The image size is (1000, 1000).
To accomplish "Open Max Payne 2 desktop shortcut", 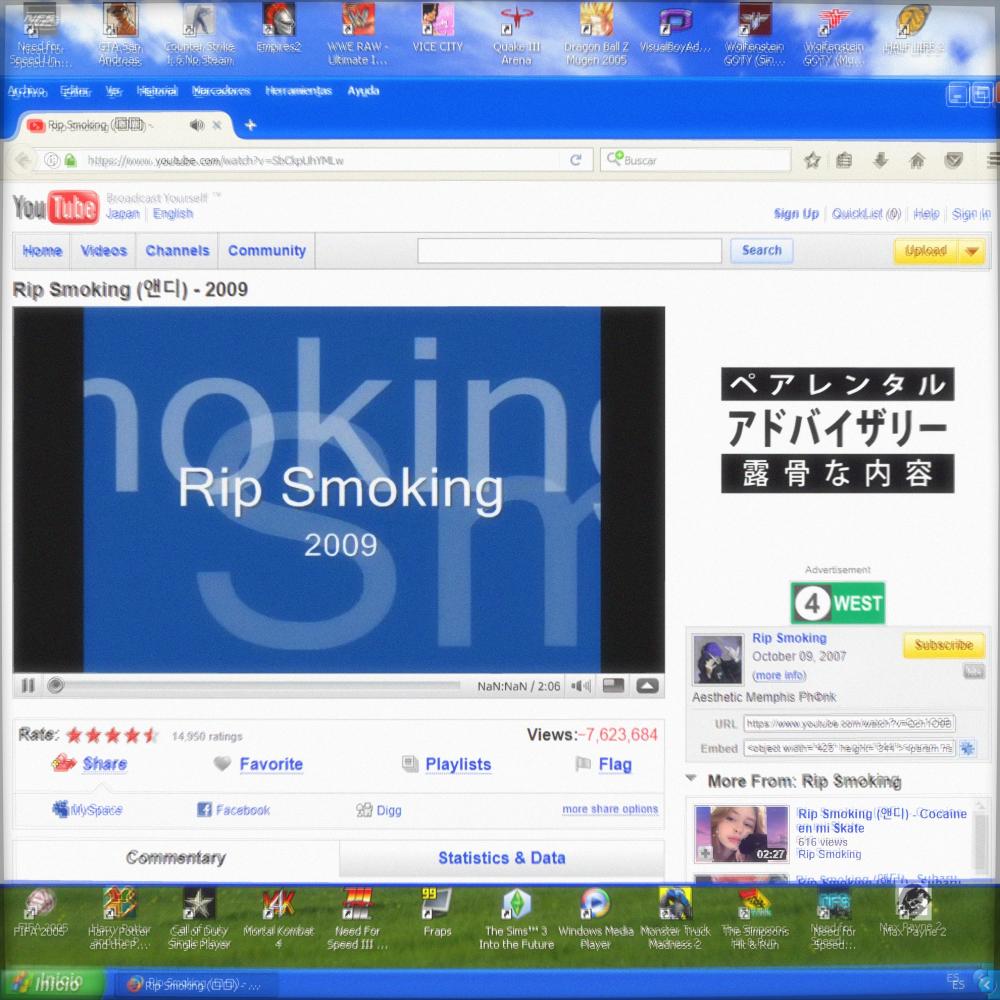I will (x=913, y=913).
